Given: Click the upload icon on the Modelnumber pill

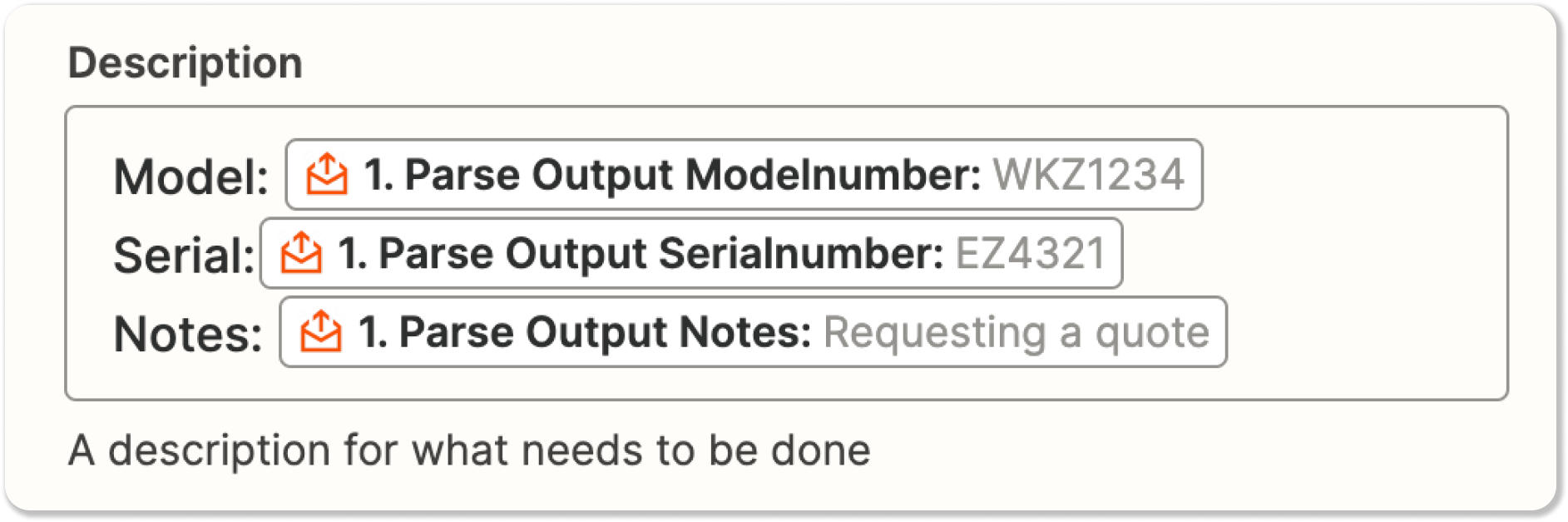Looking at the screenshot, I should (x=327, y=175).
